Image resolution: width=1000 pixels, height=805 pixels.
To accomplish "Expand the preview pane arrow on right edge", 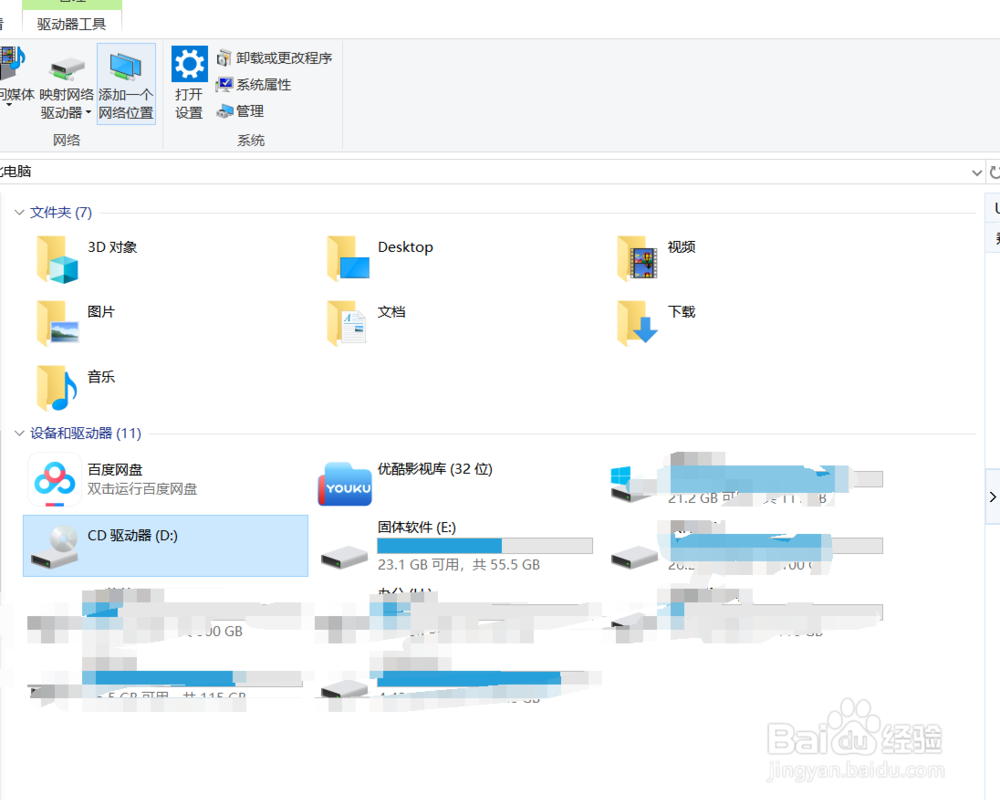I will click(992, 496).
